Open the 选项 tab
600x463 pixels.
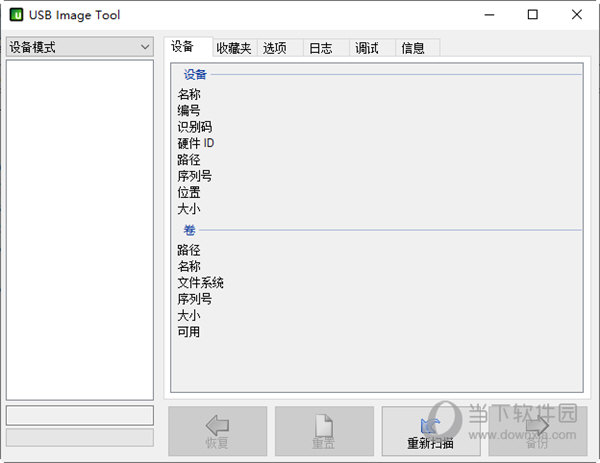click(280, 48)
